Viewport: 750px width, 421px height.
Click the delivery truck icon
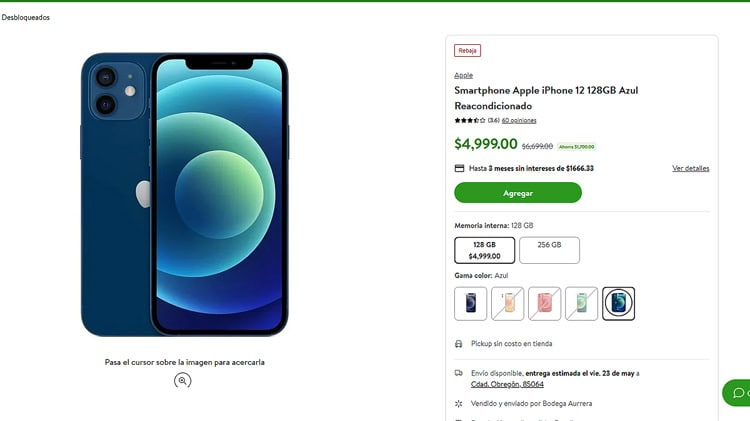pyautogui.click(x=459, y=373)
